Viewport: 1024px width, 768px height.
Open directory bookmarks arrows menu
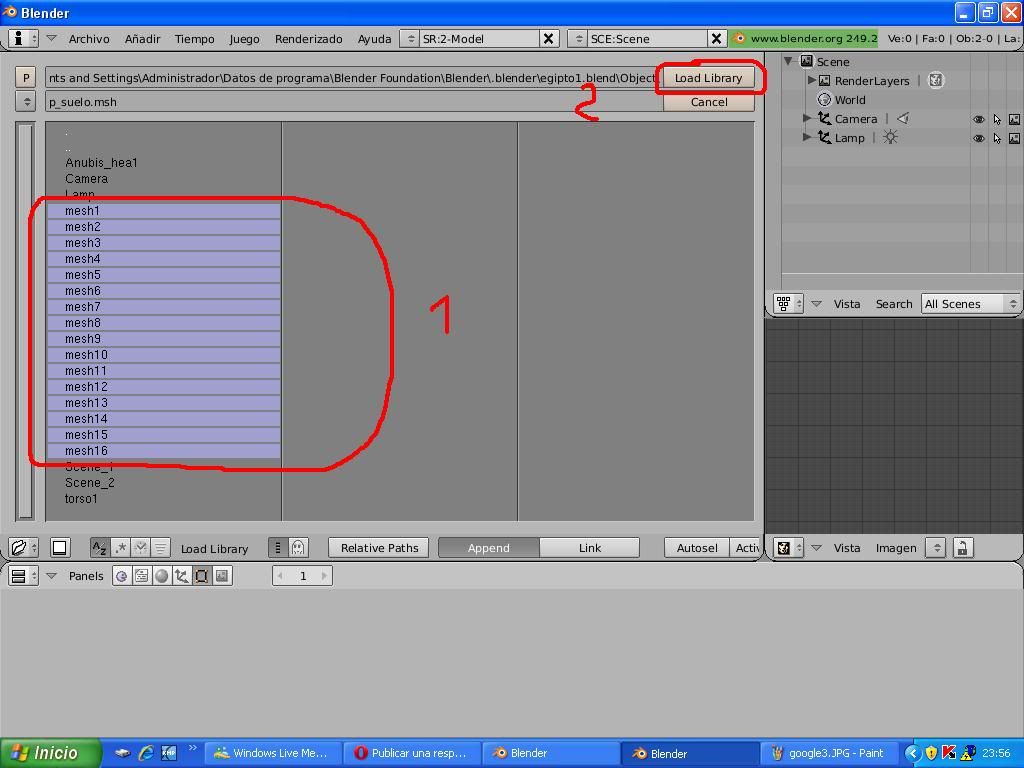pos(25,102)
